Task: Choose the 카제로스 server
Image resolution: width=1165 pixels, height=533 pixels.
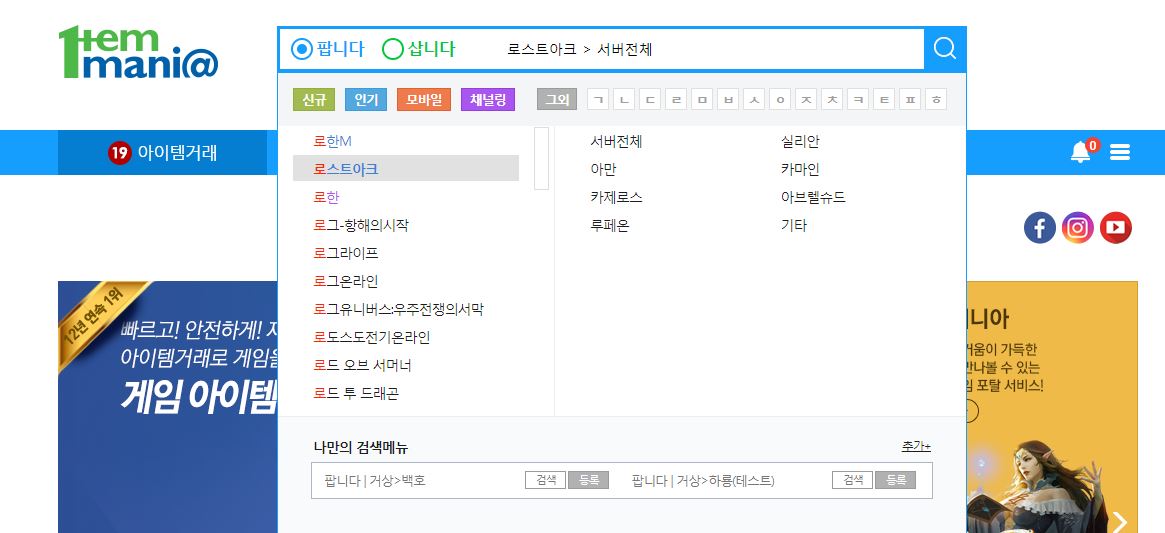Action: point(616,197)
